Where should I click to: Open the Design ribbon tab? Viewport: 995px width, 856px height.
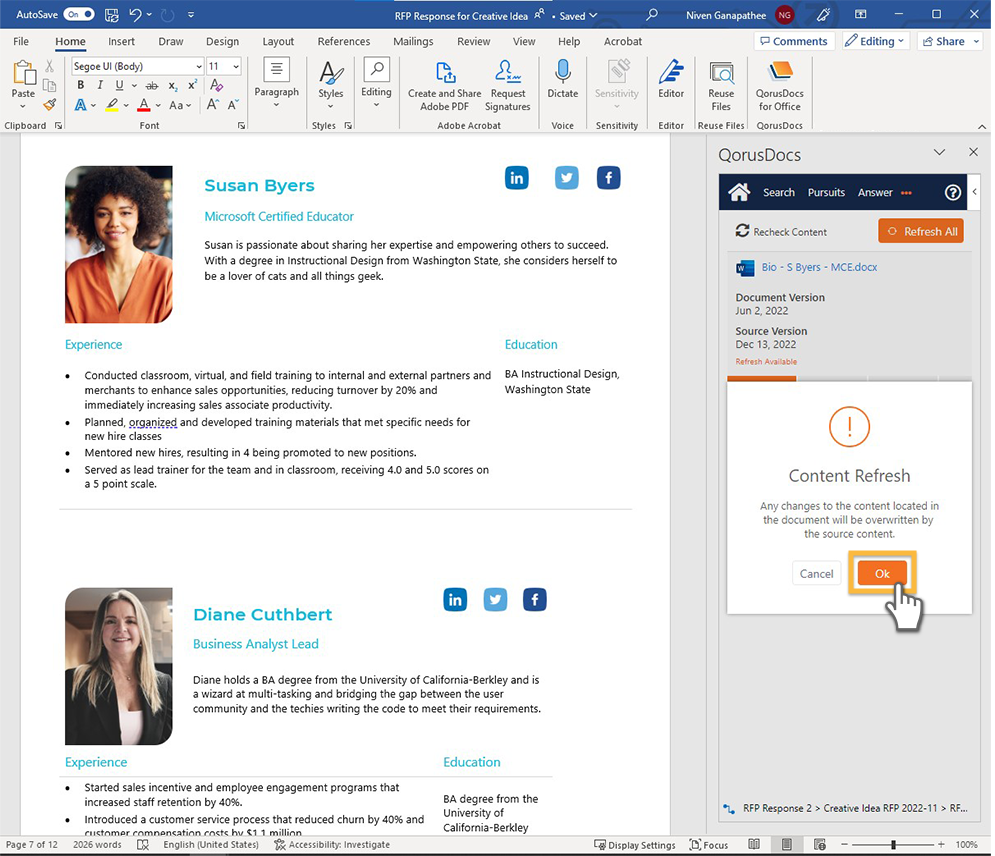(x=222, y=41)
